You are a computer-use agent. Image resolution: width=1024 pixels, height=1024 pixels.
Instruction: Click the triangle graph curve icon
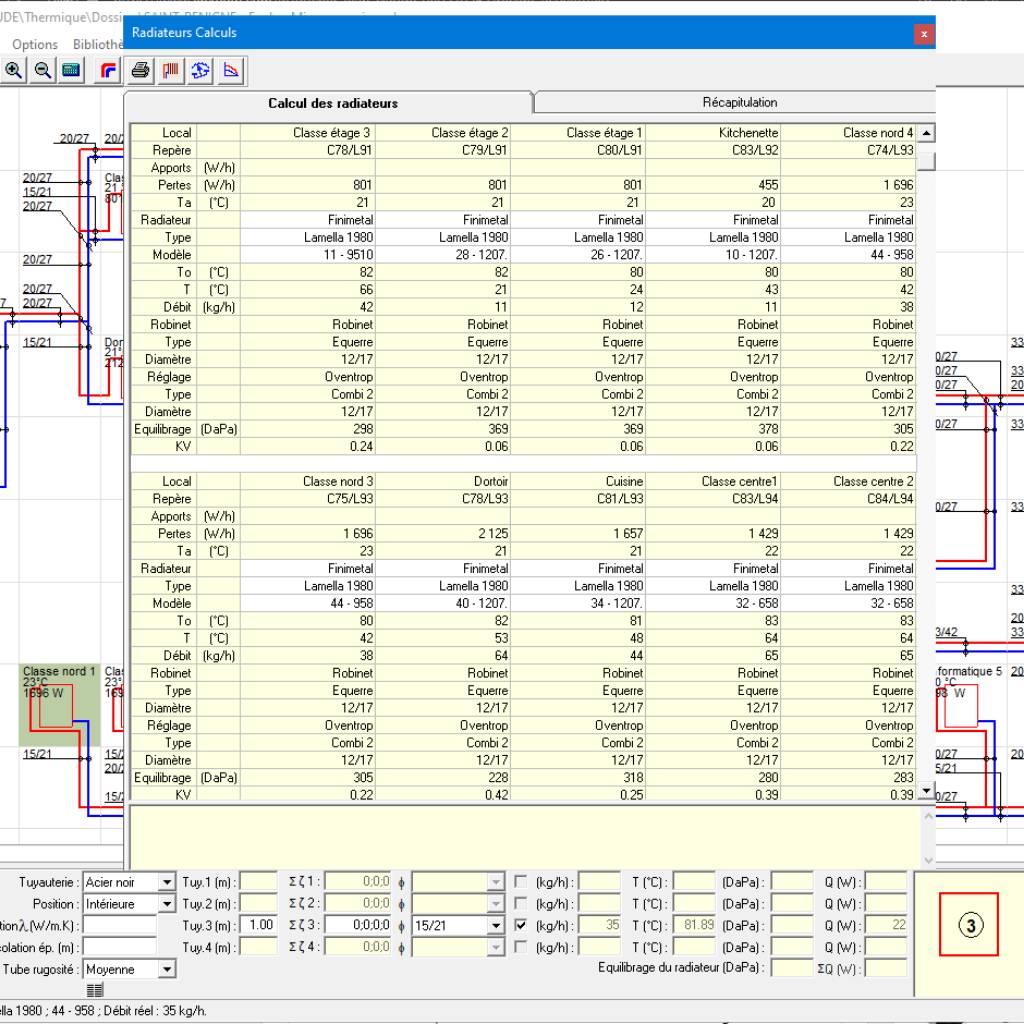click(x=231, y=70)
